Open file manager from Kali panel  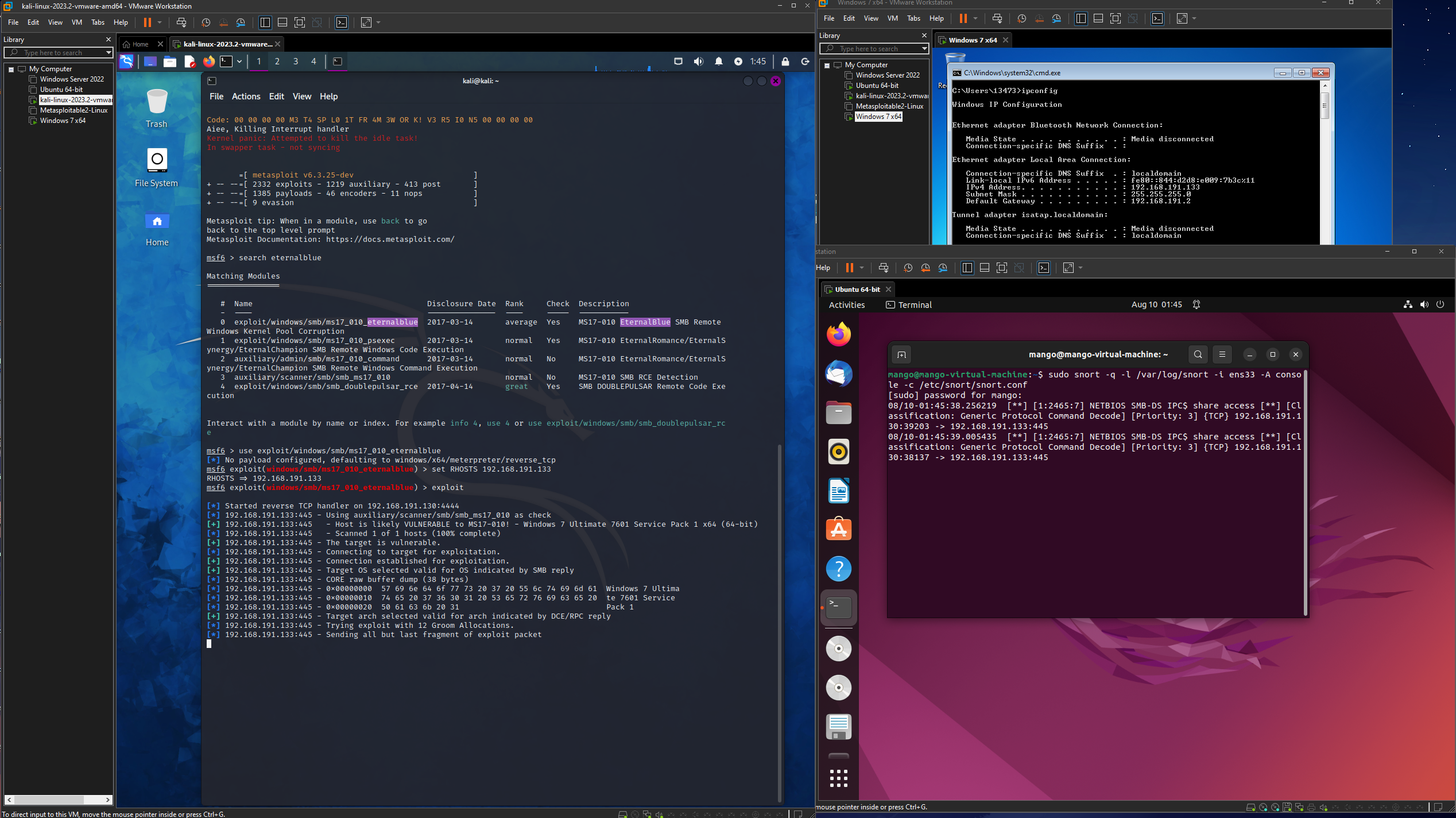pos(170,61)
